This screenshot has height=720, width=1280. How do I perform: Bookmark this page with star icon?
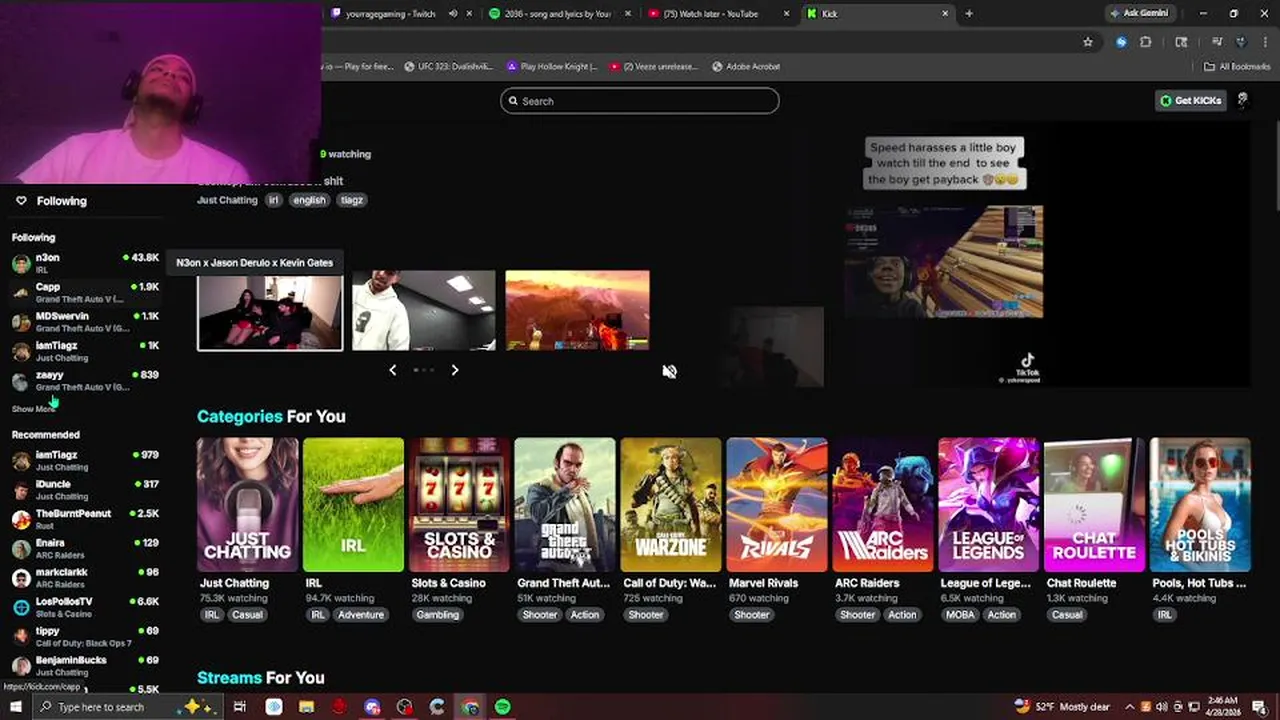click(x=1088, y=42)
